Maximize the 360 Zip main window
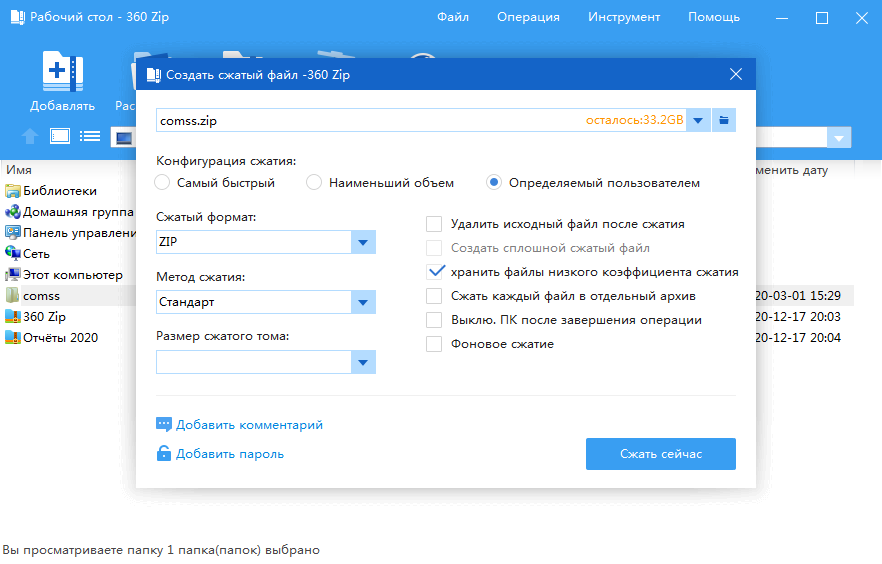The image size is (882, 564). pos(822,18)
